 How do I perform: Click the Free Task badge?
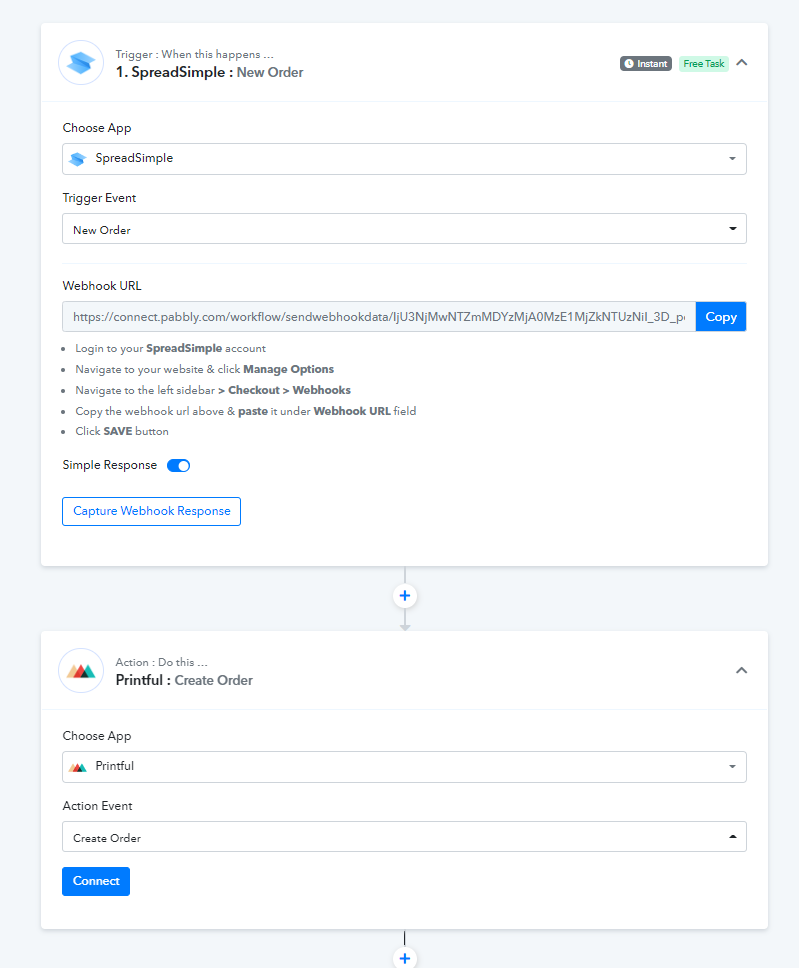click(x=703, y=64)
